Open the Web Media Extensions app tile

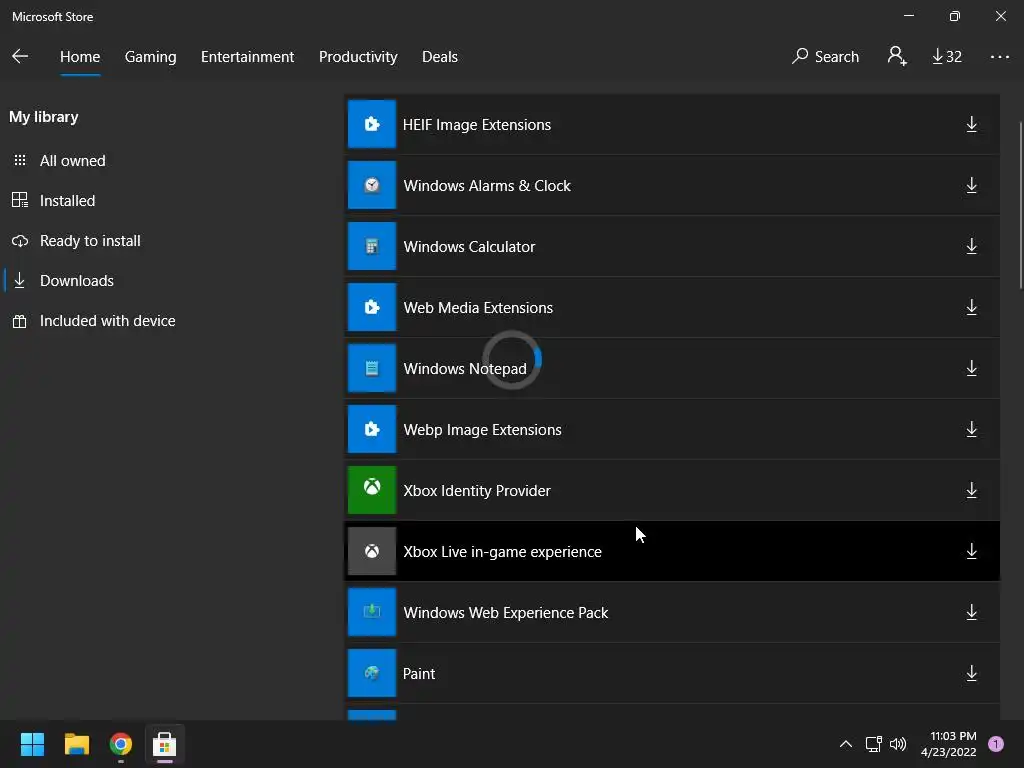click(x=372, y=307)
